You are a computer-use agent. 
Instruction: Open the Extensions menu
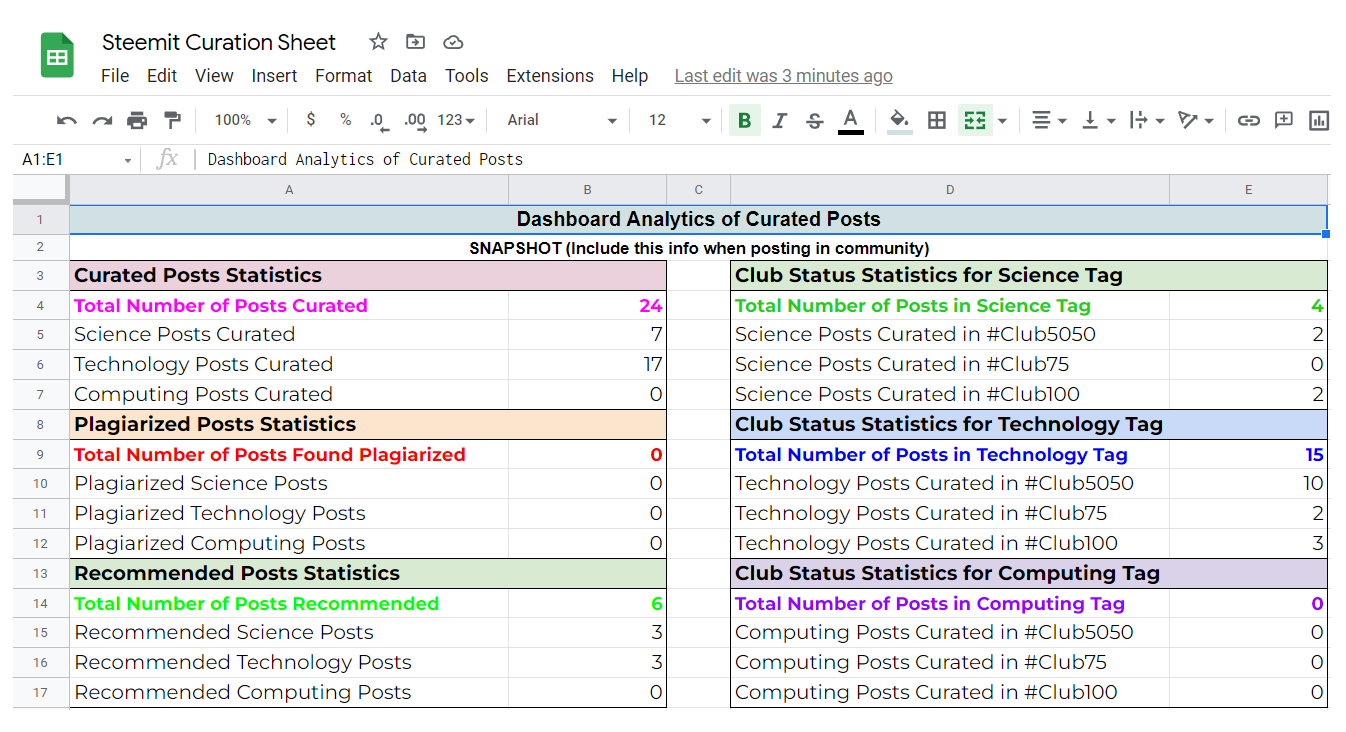[550, 76]
